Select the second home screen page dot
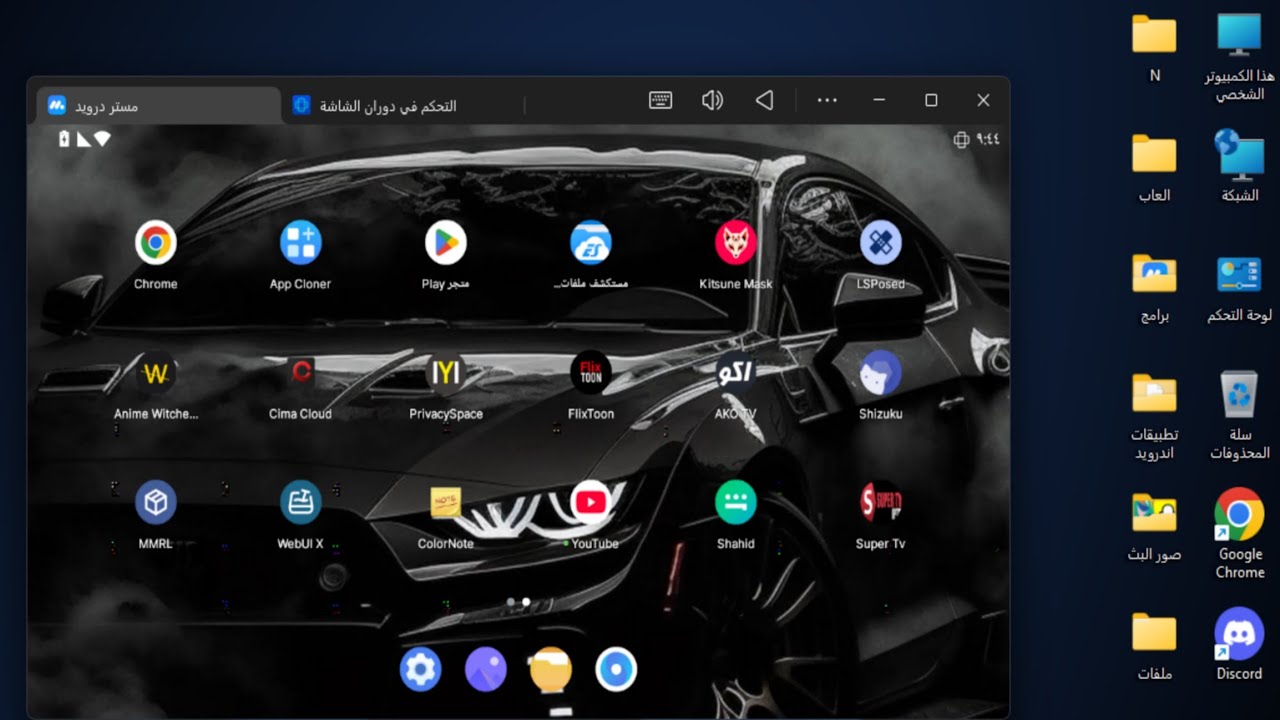Viewport: 1280px width, 720px height. coord(526,603)
